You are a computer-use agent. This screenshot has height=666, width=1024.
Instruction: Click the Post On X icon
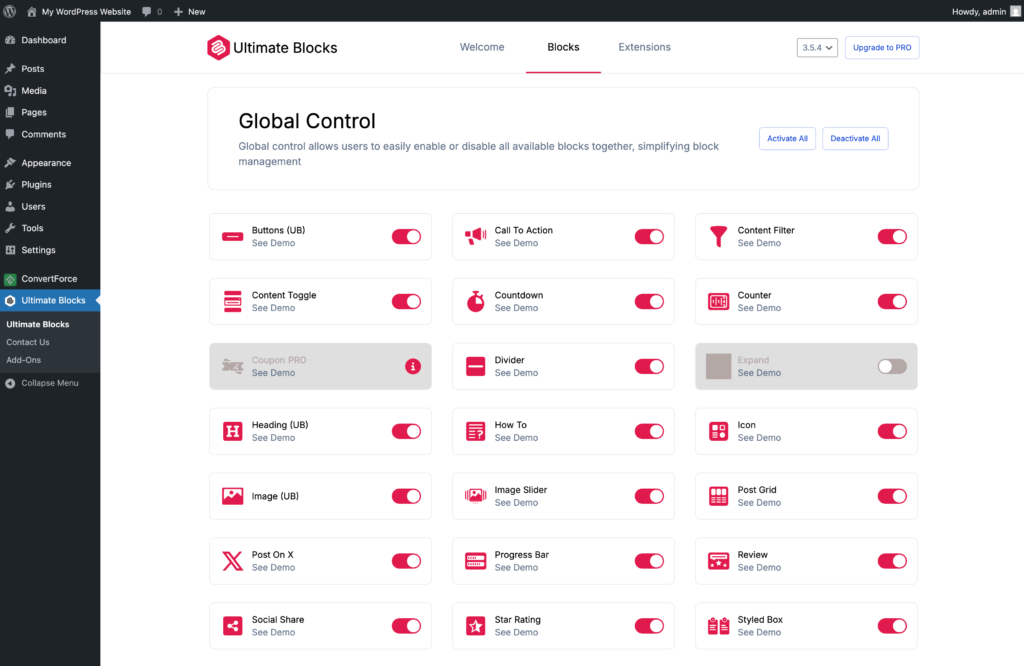point(232,561)
